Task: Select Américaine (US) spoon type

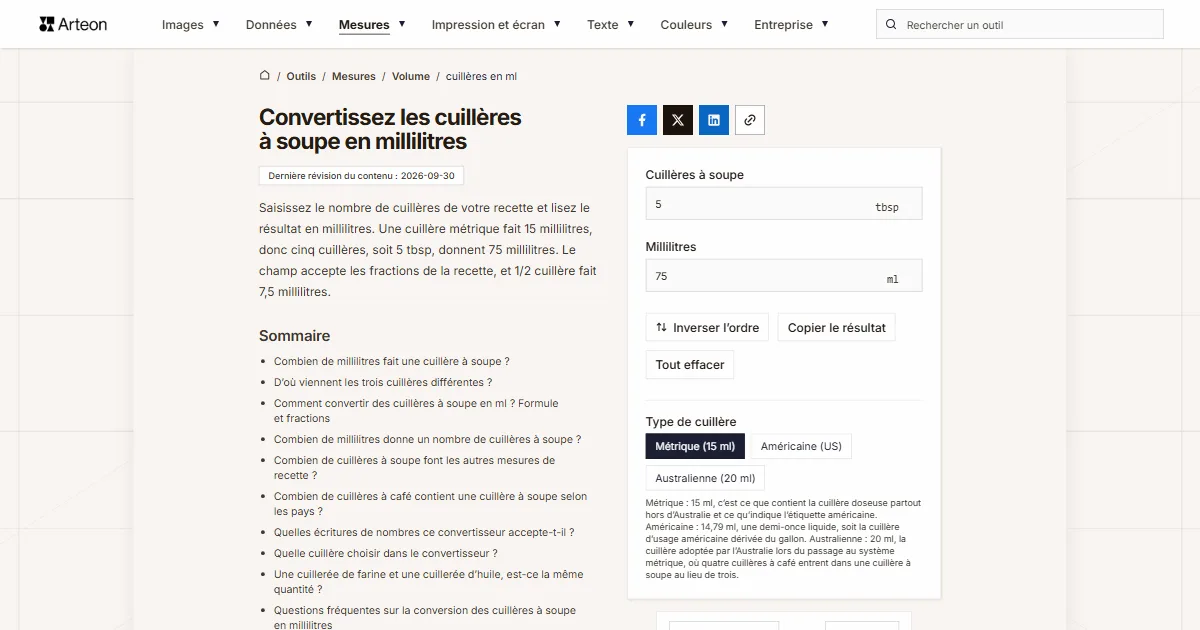Action: [x=801, y=446]
